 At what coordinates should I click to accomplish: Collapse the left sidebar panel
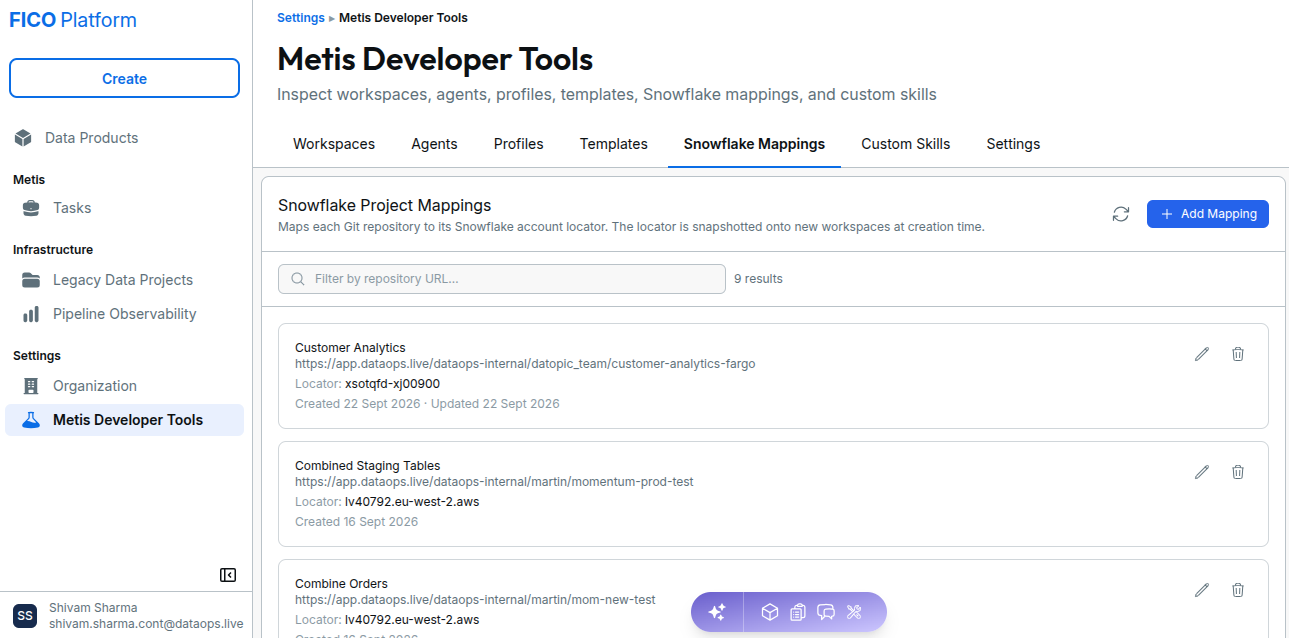pos(228,575)
